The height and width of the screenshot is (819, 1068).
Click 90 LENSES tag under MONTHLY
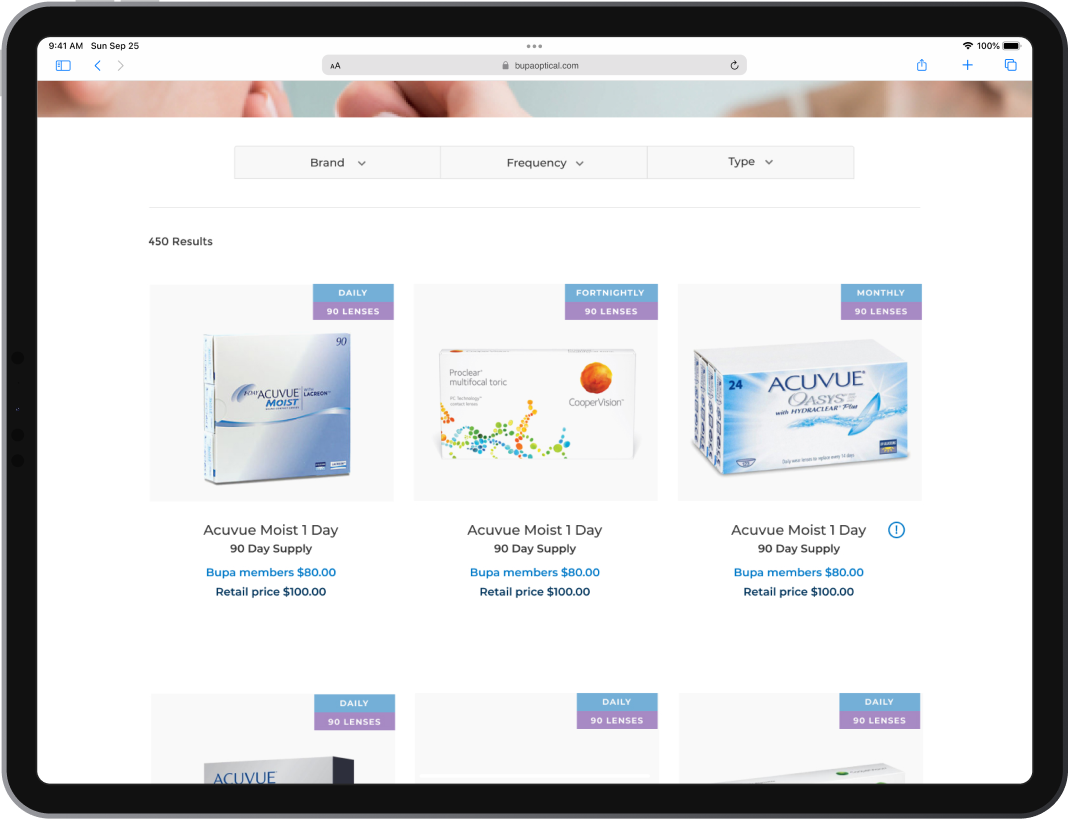coord(881,311)
